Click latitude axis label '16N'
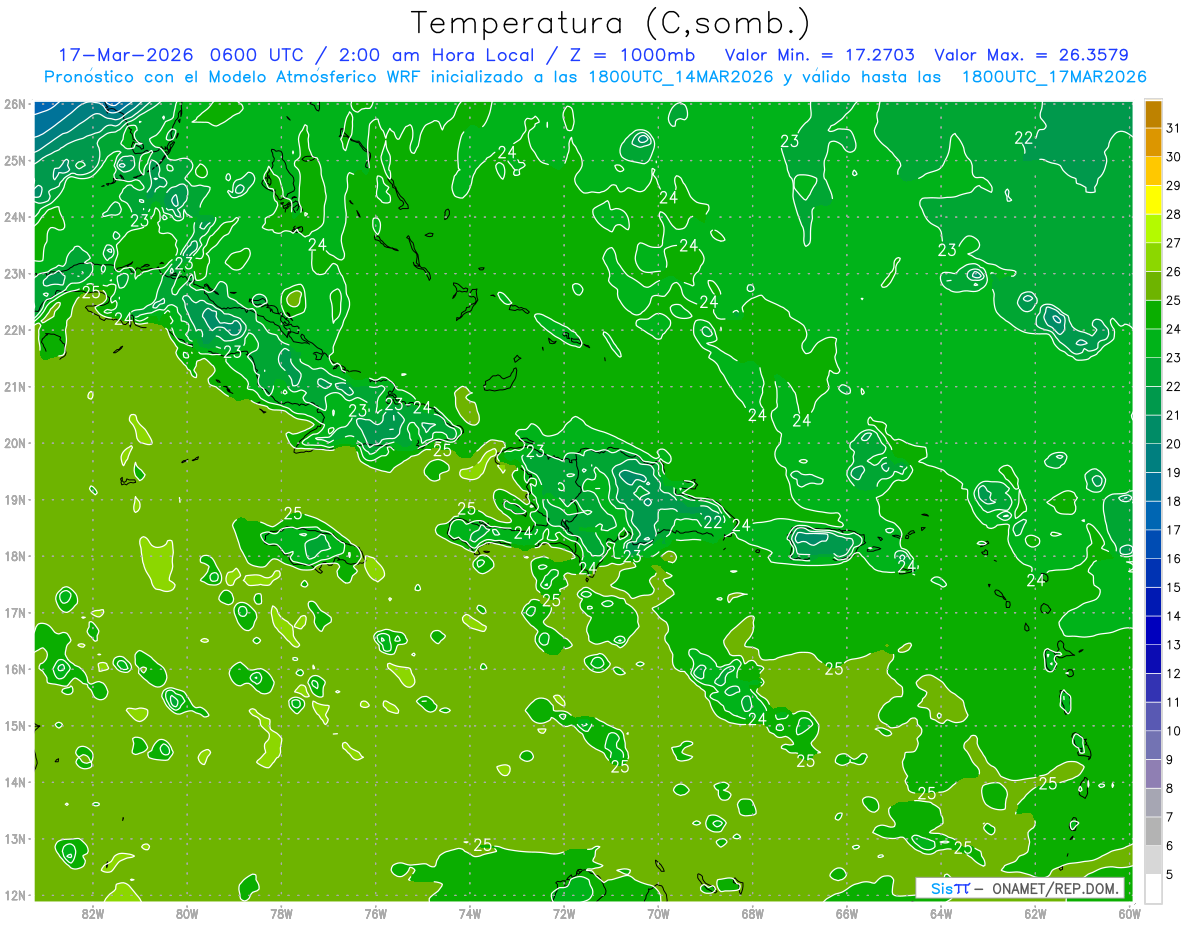1200x927 pixels. coord(14,669)
